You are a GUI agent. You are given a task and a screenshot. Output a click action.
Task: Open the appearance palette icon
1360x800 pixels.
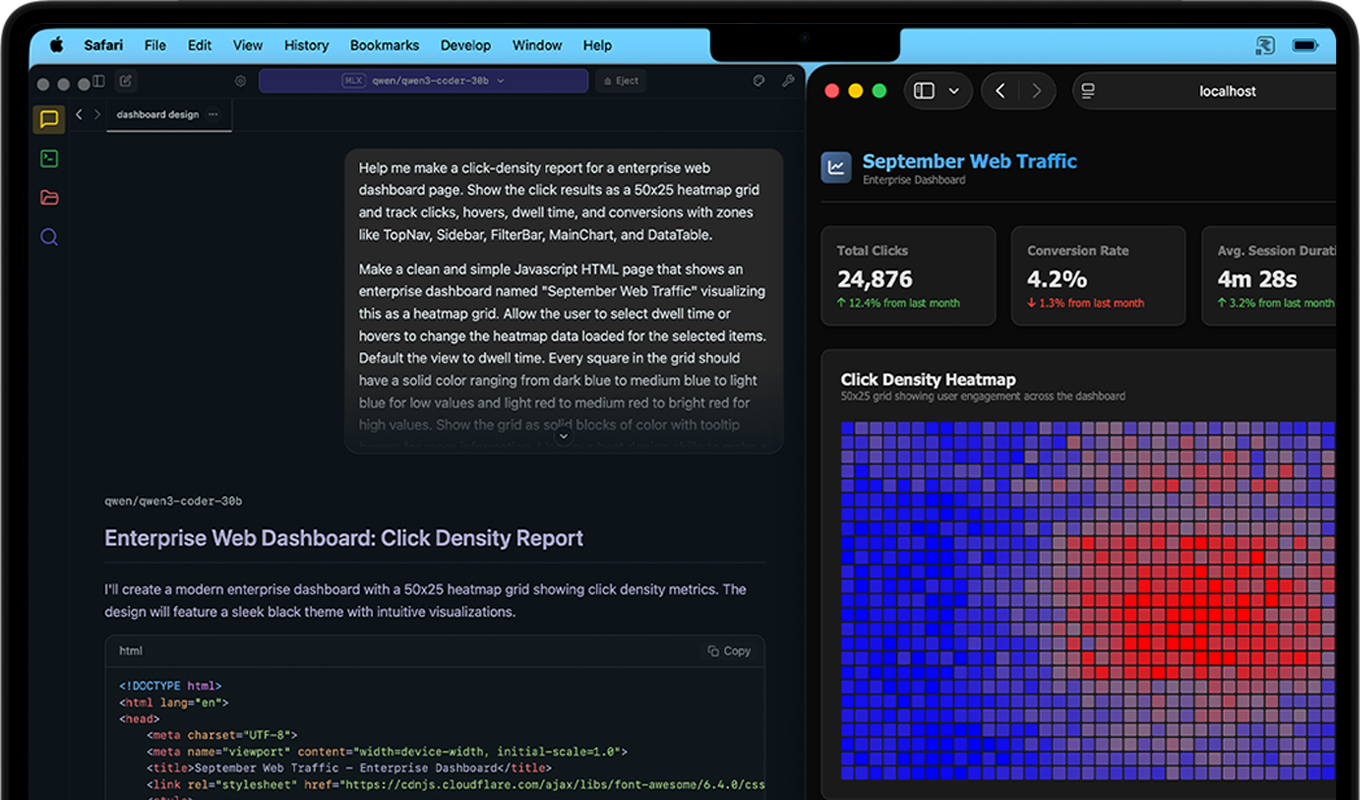pos(759,81)
